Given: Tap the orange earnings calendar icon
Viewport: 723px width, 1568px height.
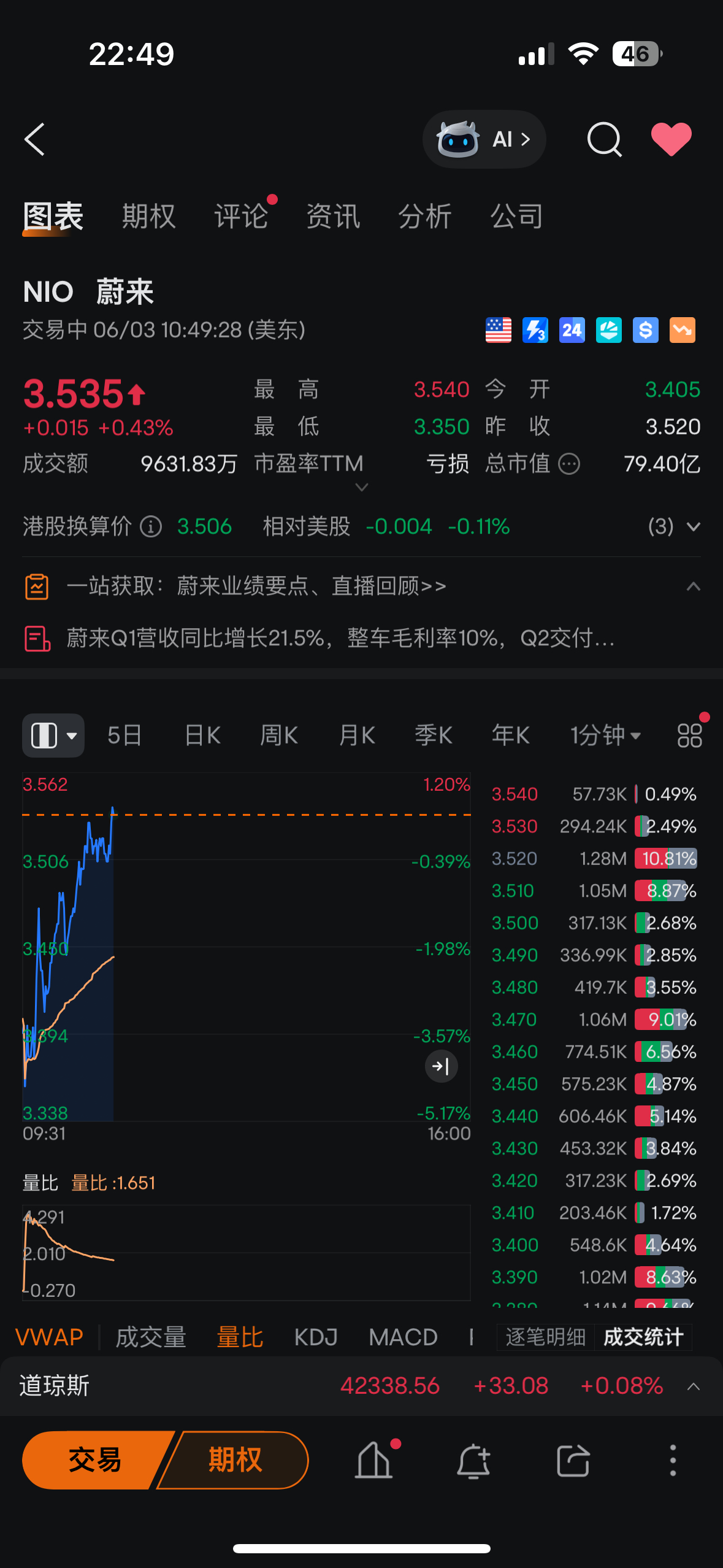Looking at the screenshot, I should point(37,586).
